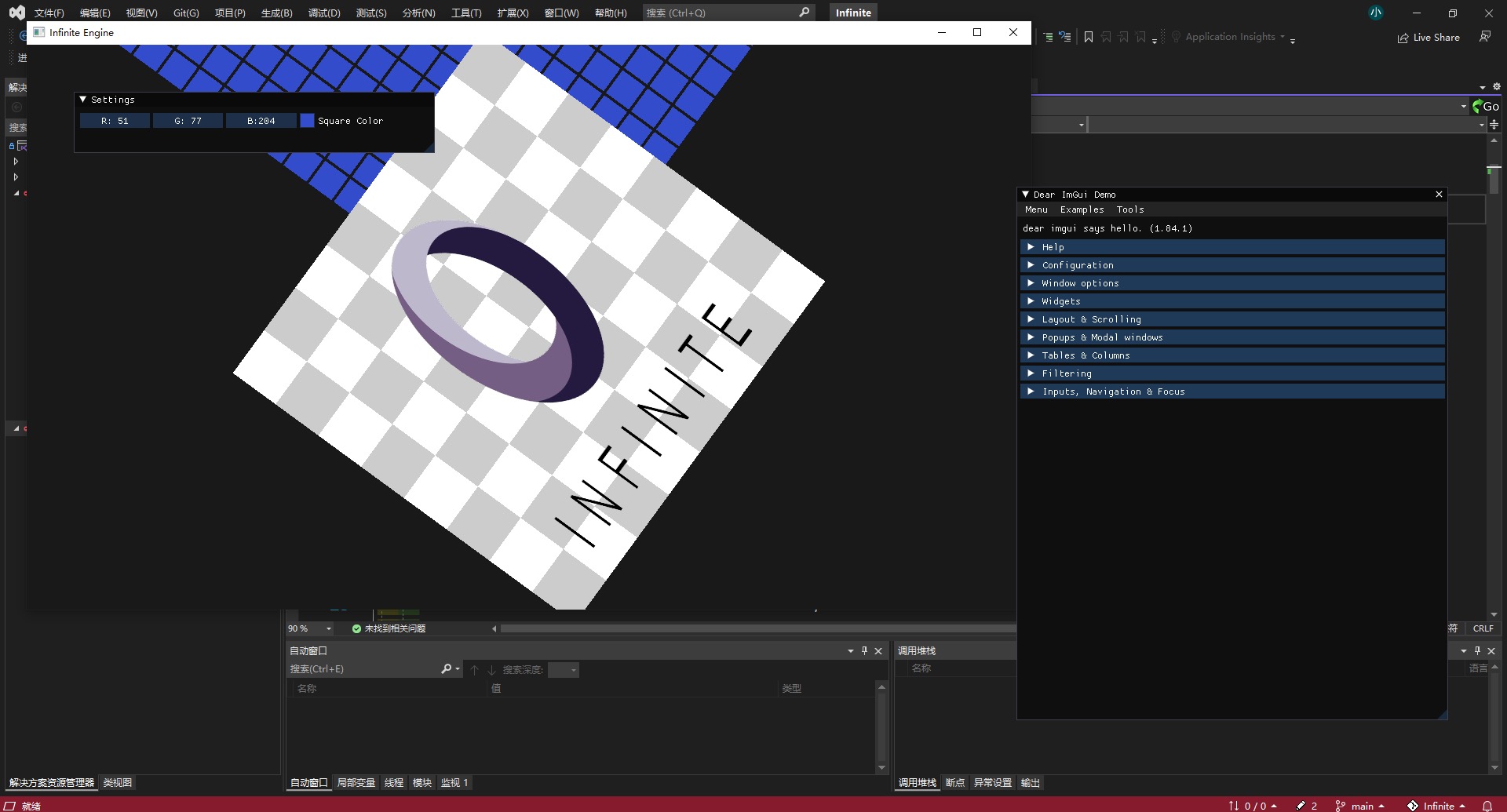Click the Visual Studio search box
1507x812 pixels.
coord(728,13)
